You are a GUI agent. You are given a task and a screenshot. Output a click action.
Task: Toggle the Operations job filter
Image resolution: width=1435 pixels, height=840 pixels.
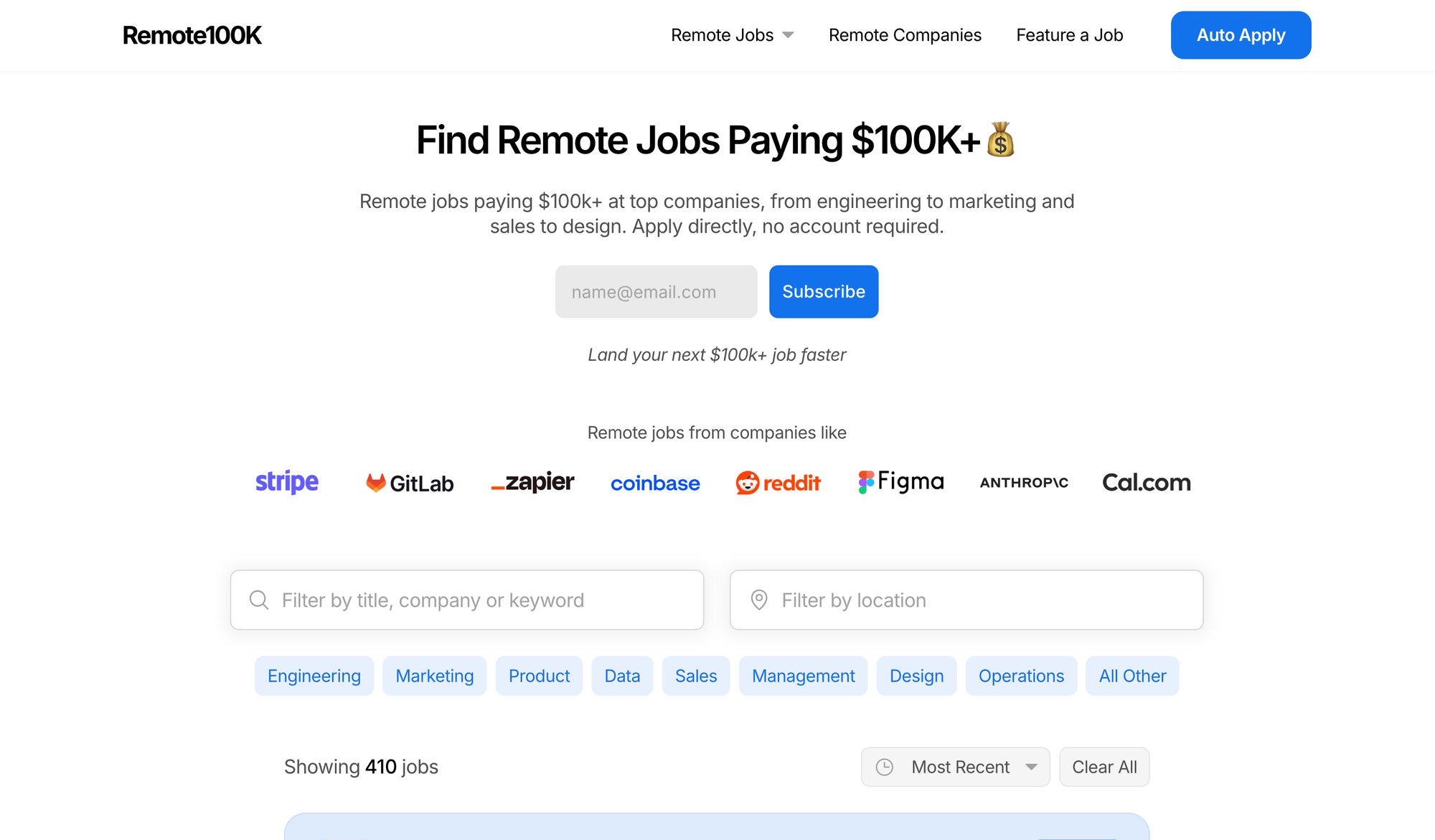[x=1021, y=675]
